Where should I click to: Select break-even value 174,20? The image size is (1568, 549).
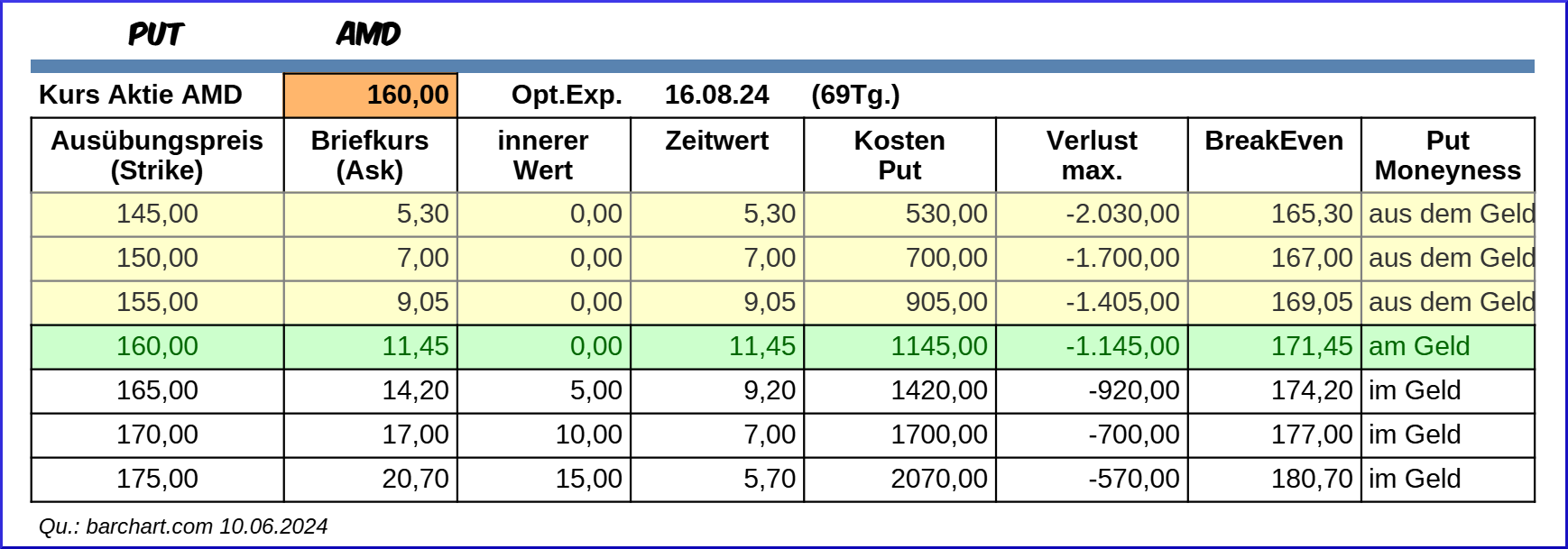[x=1274, y=390]
